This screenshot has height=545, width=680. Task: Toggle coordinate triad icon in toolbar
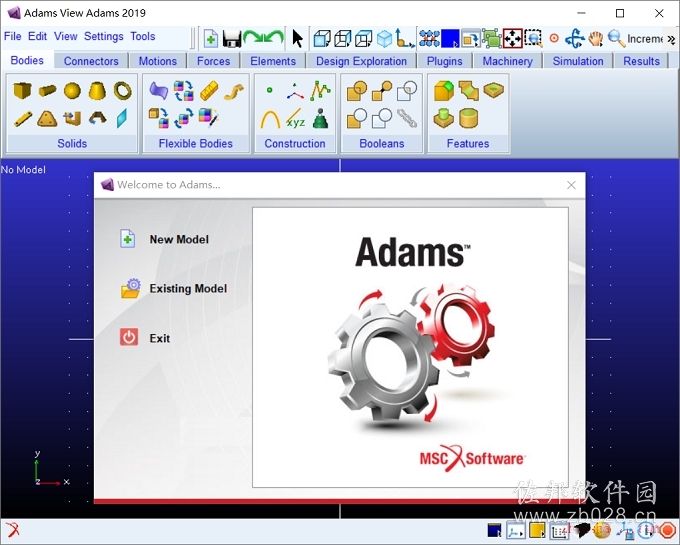(404, 39)
